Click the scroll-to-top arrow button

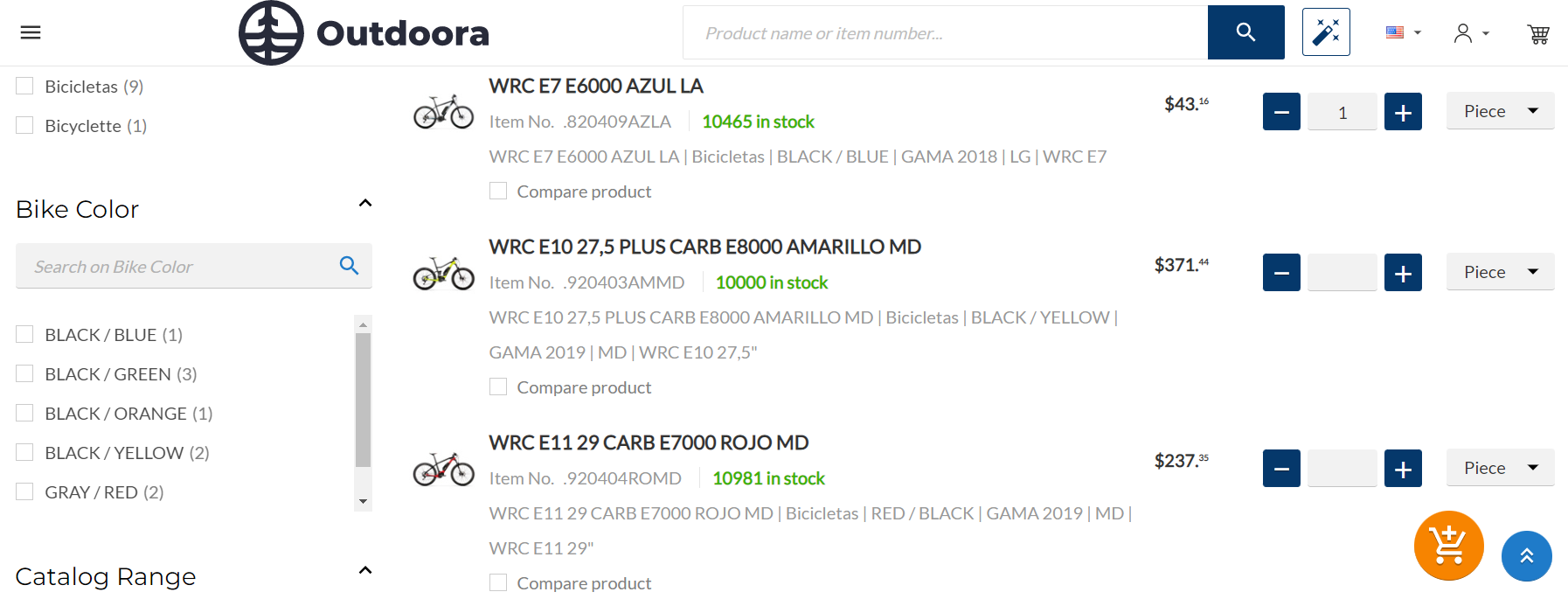point(1526,555)
